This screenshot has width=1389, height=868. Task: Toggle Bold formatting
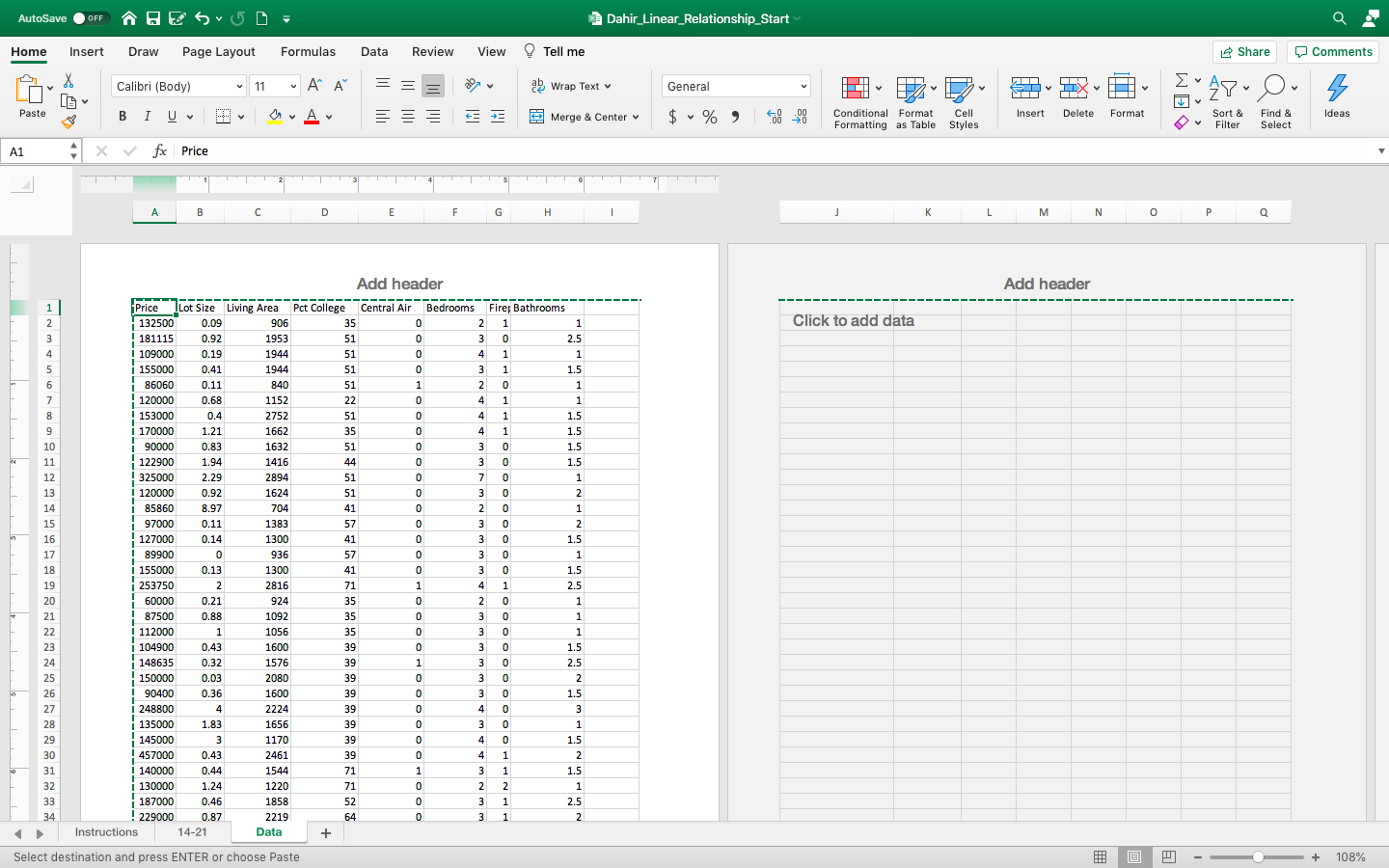(x=123, y=117)
